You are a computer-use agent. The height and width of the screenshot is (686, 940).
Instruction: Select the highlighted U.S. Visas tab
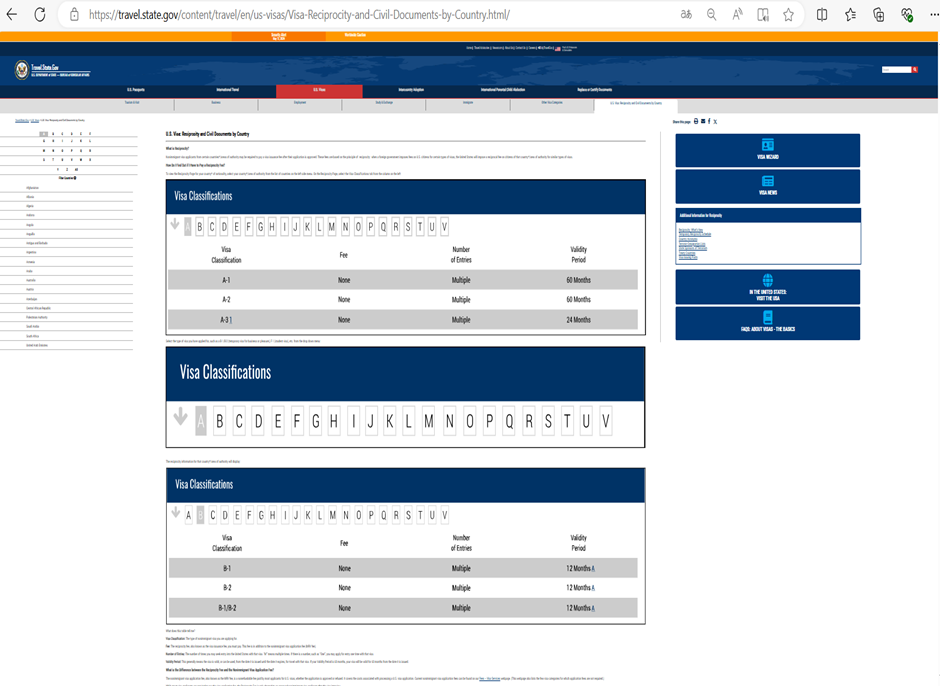pos(319,91)
